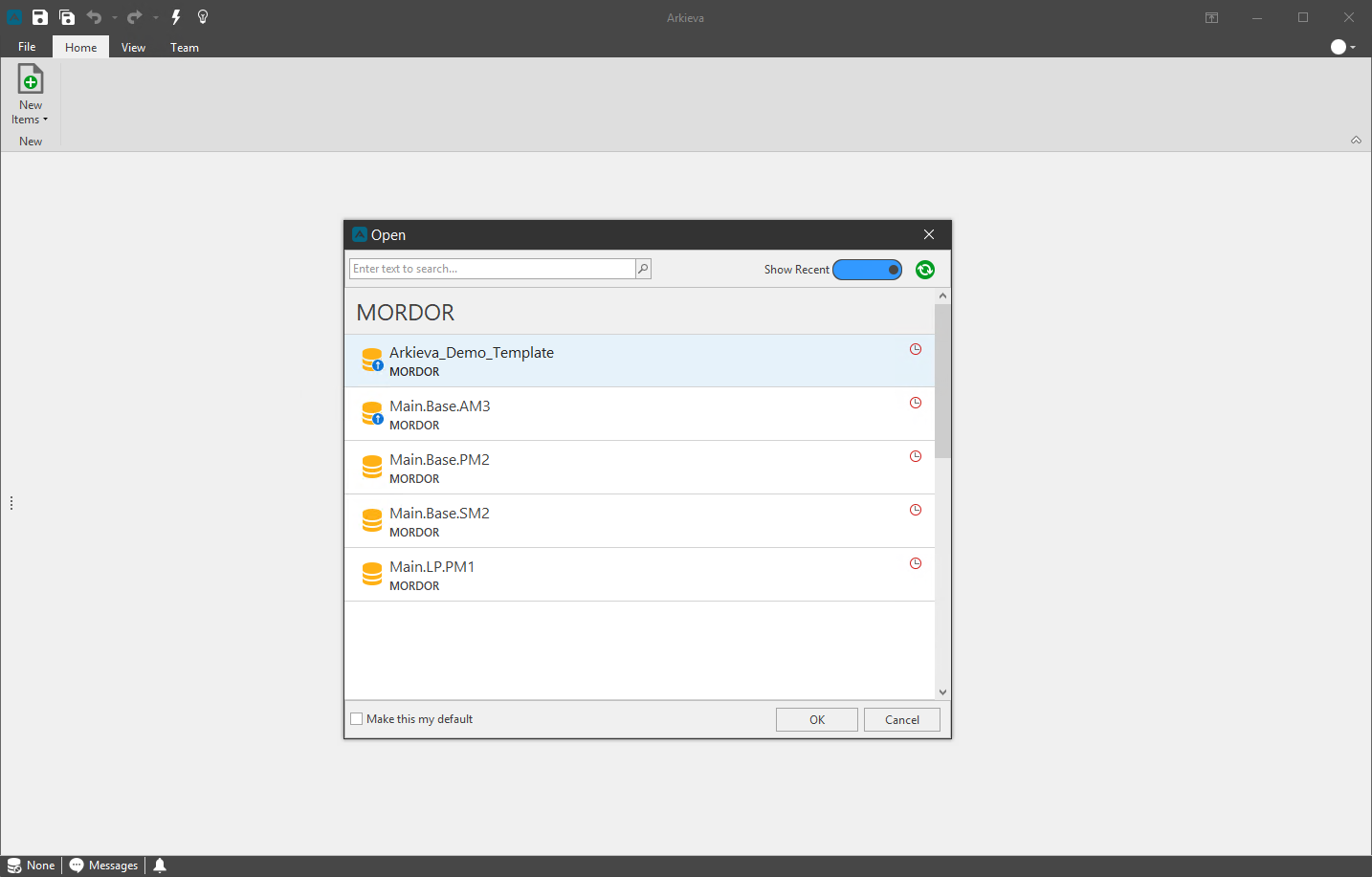Expand the left side panel handle
This screenshot has width=1372, height=877.
(x=11, y=503)
